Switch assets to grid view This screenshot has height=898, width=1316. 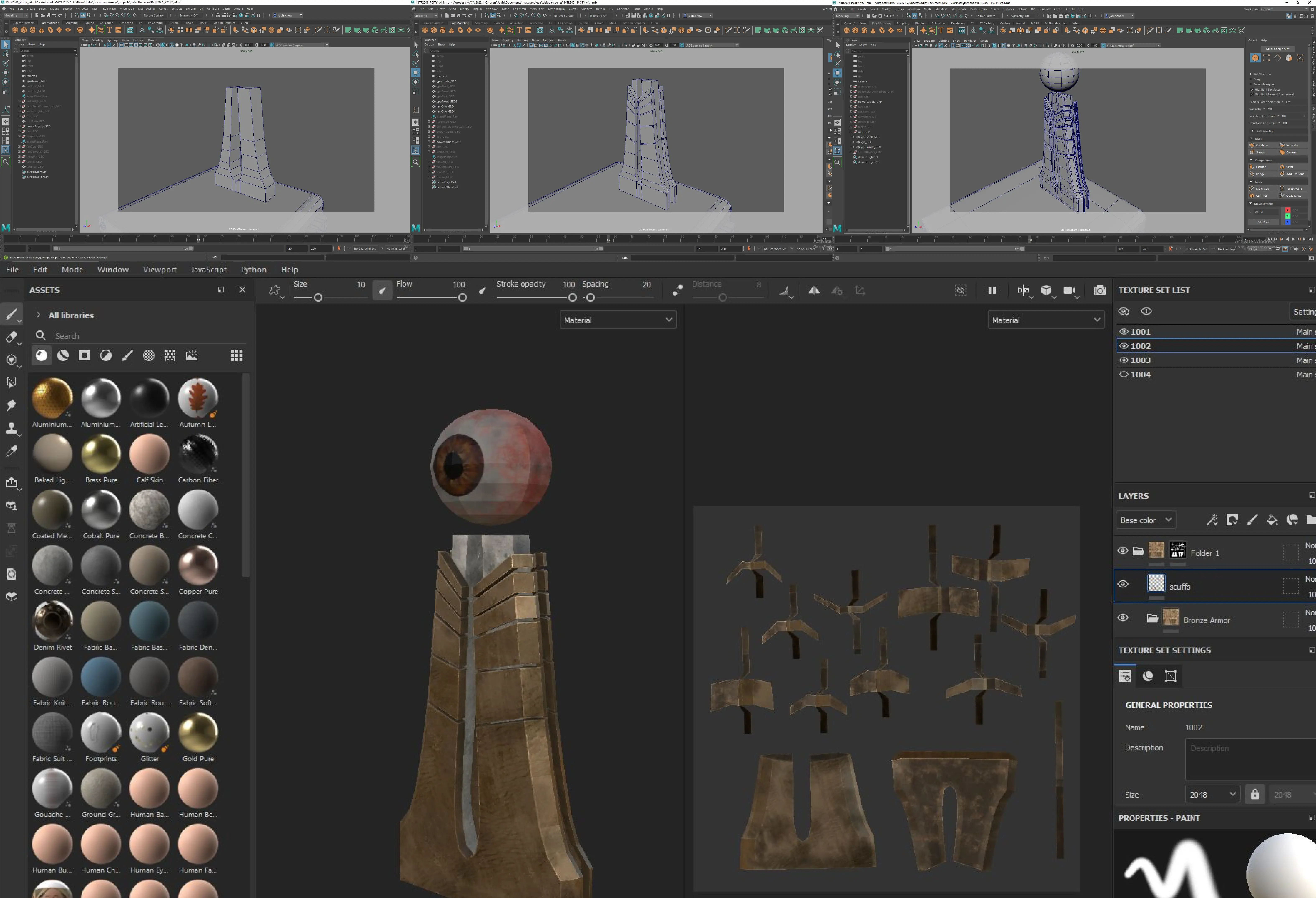[x=237, y=355]
